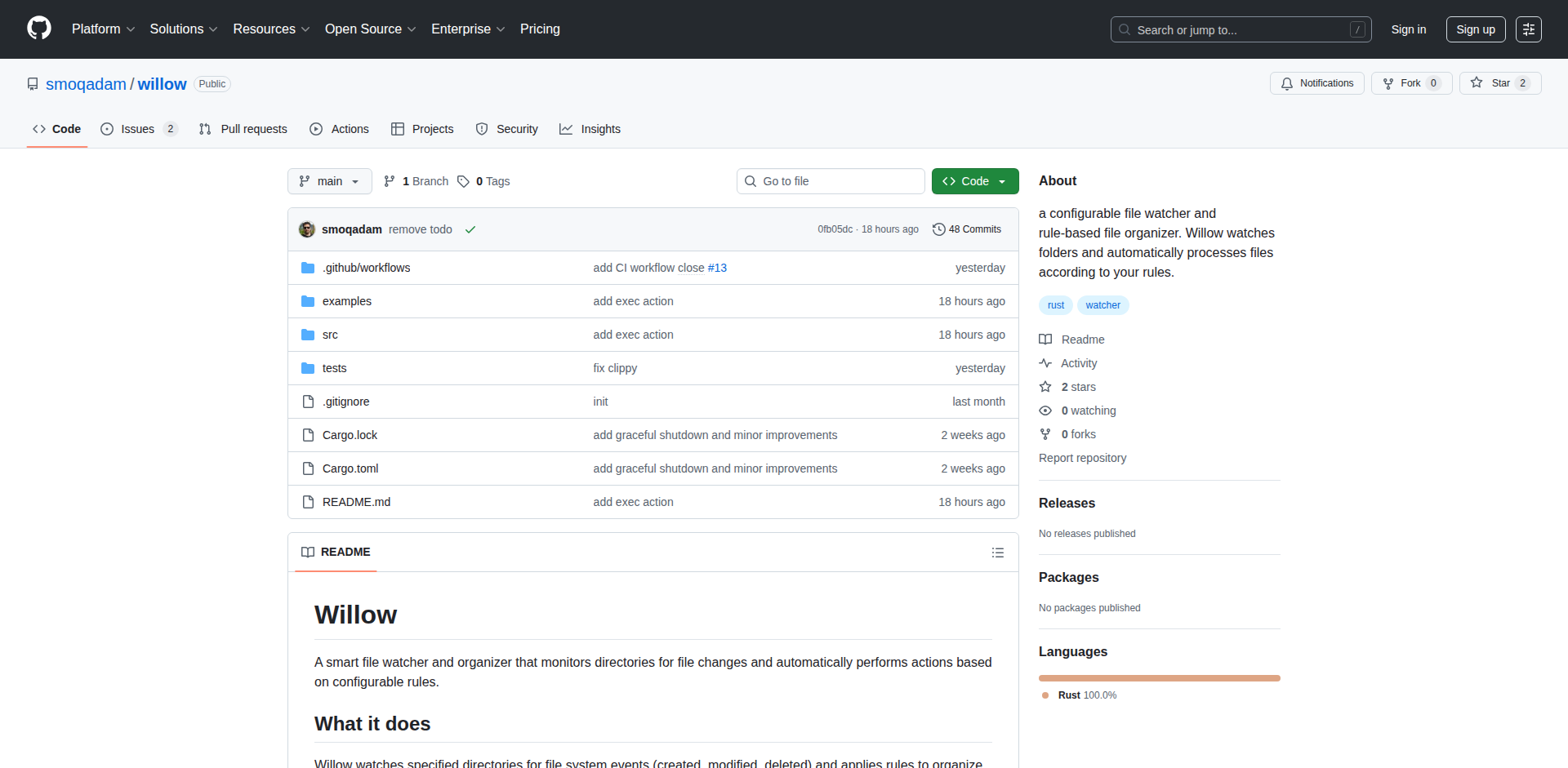Click the GitHub logo home icon
Screen dimensions: 1568x768
click(39, 29)
